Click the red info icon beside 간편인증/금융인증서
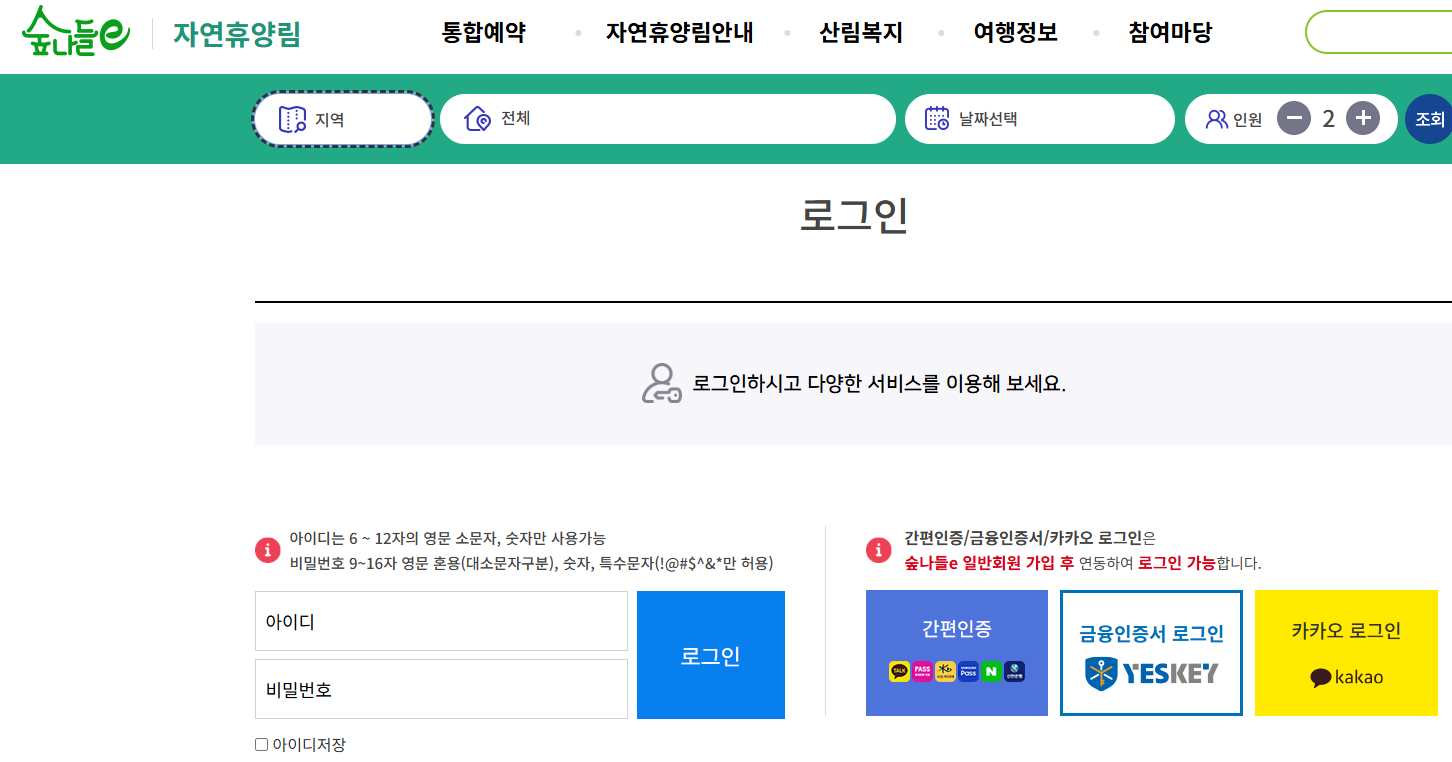The height and width of the screenshot is (762, 1452). [878, 550]
